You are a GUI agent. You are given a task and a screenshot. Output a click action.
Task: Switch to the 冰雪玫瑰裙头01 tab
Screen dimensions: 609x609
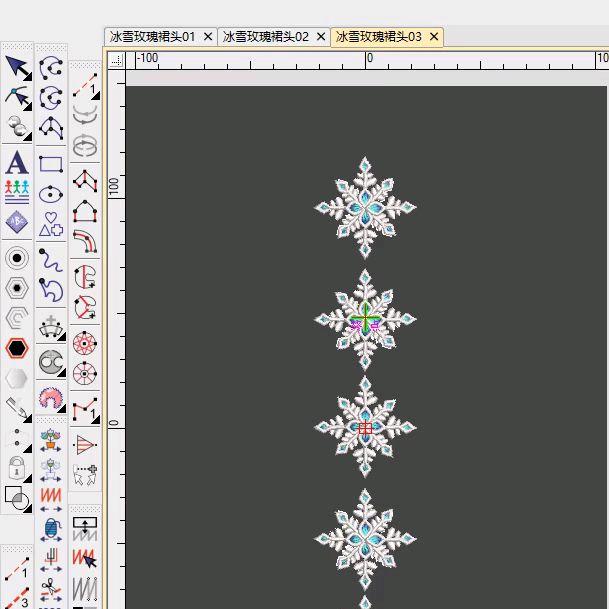tap(153, 37)
